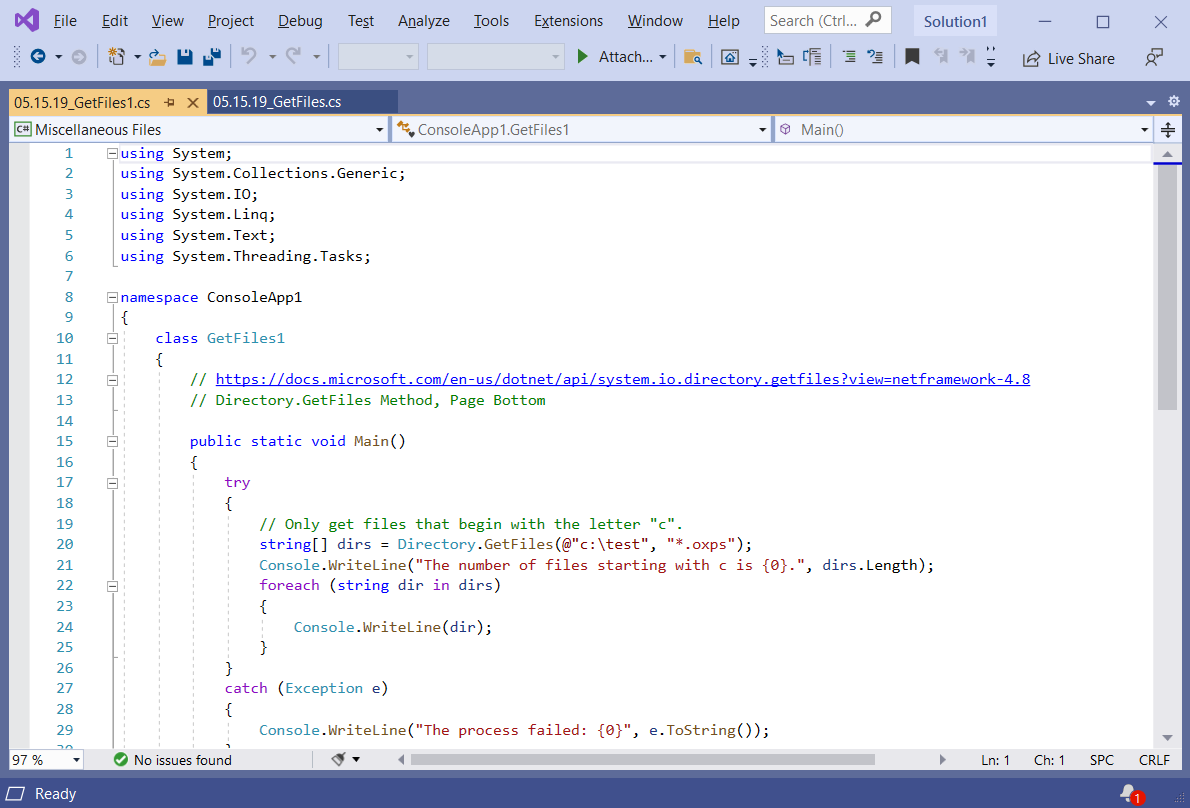Screen dimensions: 1190x808
Task: Decrease line indent icon
Action: [849, 56]
